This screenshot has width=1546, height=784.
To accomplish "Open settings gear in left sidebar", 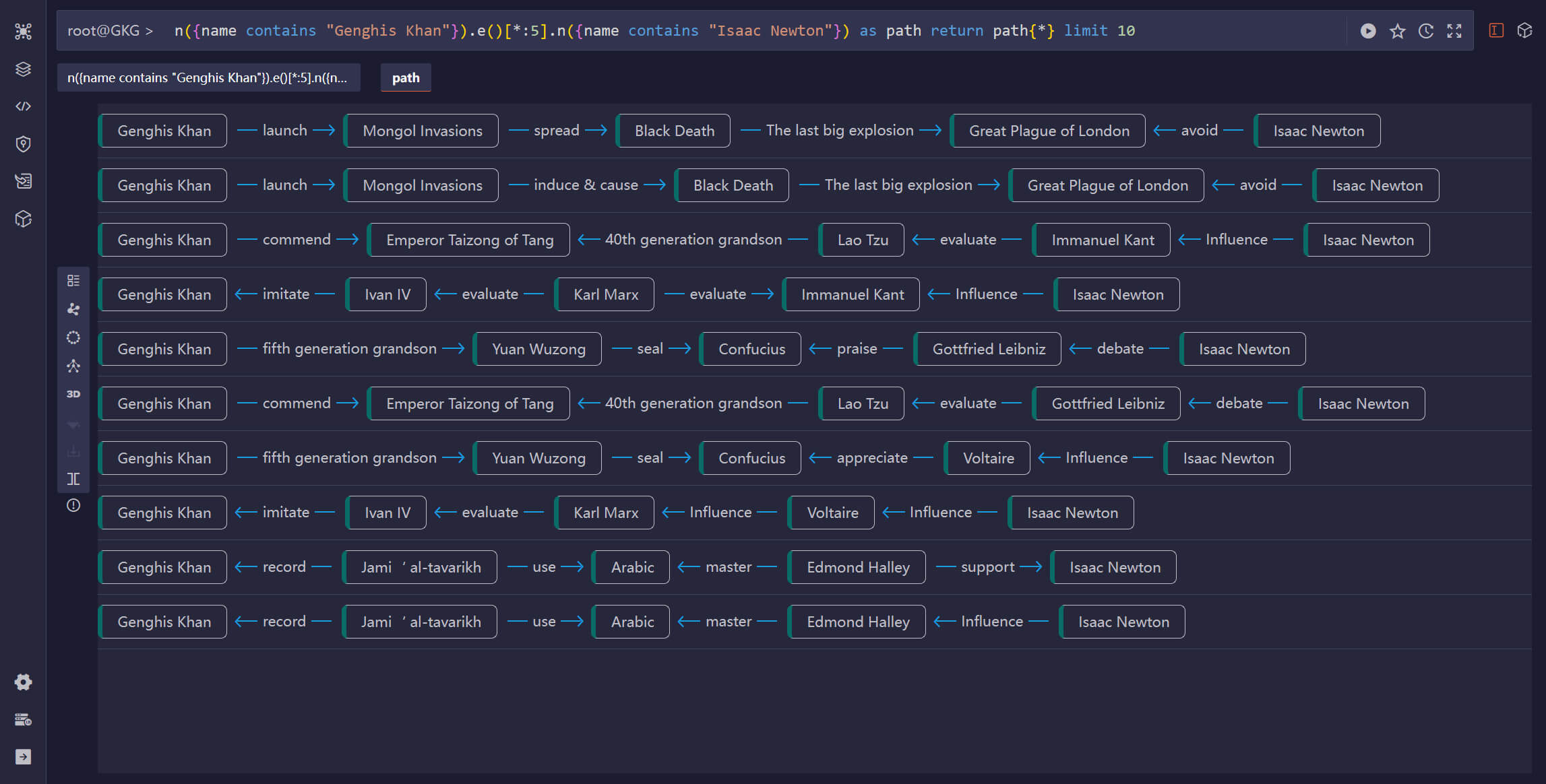I will point(24,682).
